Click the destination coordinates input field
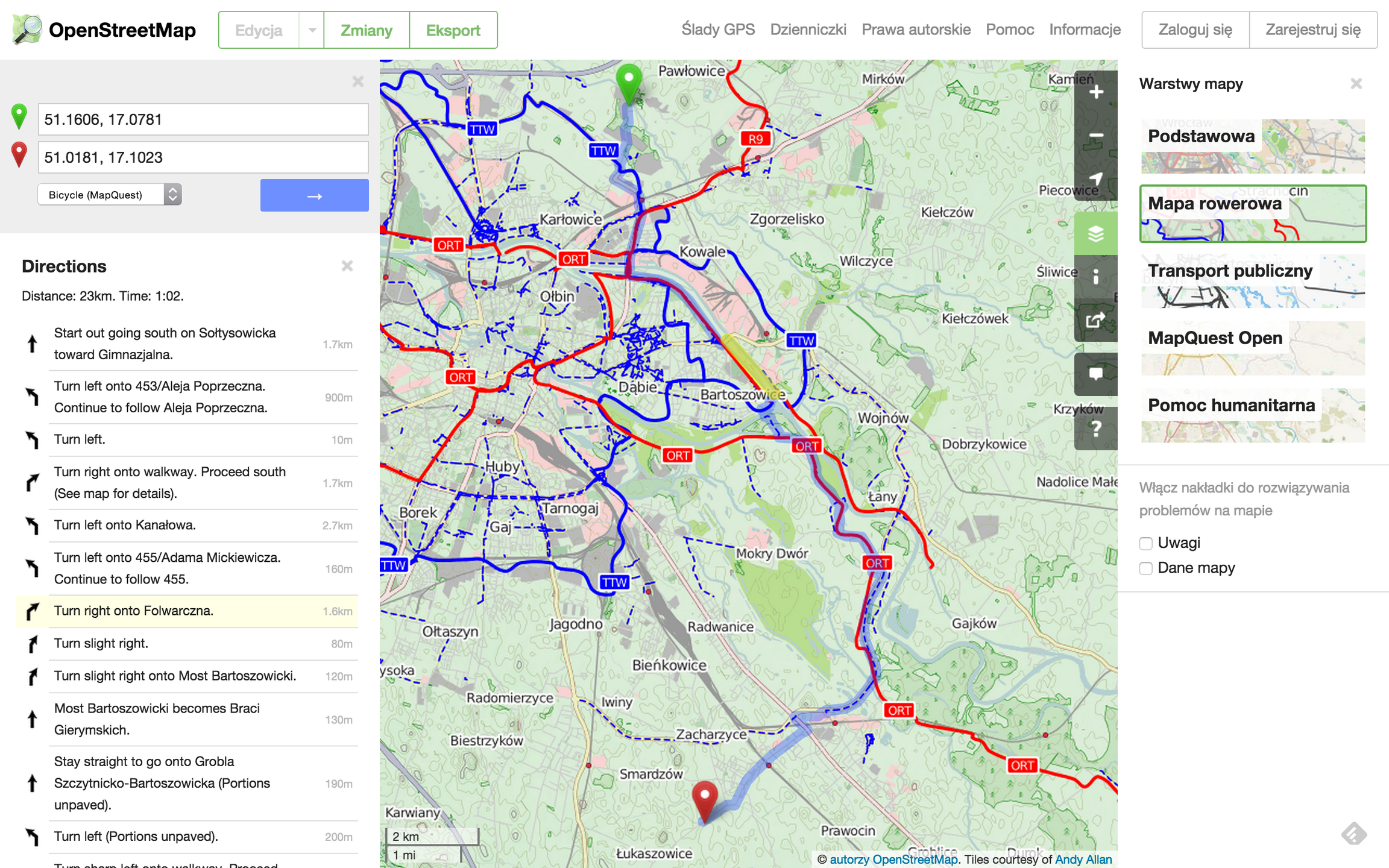The image size is (1389, 868). pos(203,157)
